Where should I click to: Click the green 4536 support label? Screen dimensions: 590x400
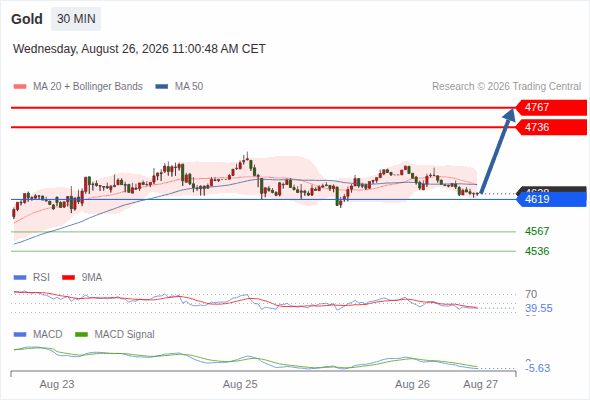point(537,251)
